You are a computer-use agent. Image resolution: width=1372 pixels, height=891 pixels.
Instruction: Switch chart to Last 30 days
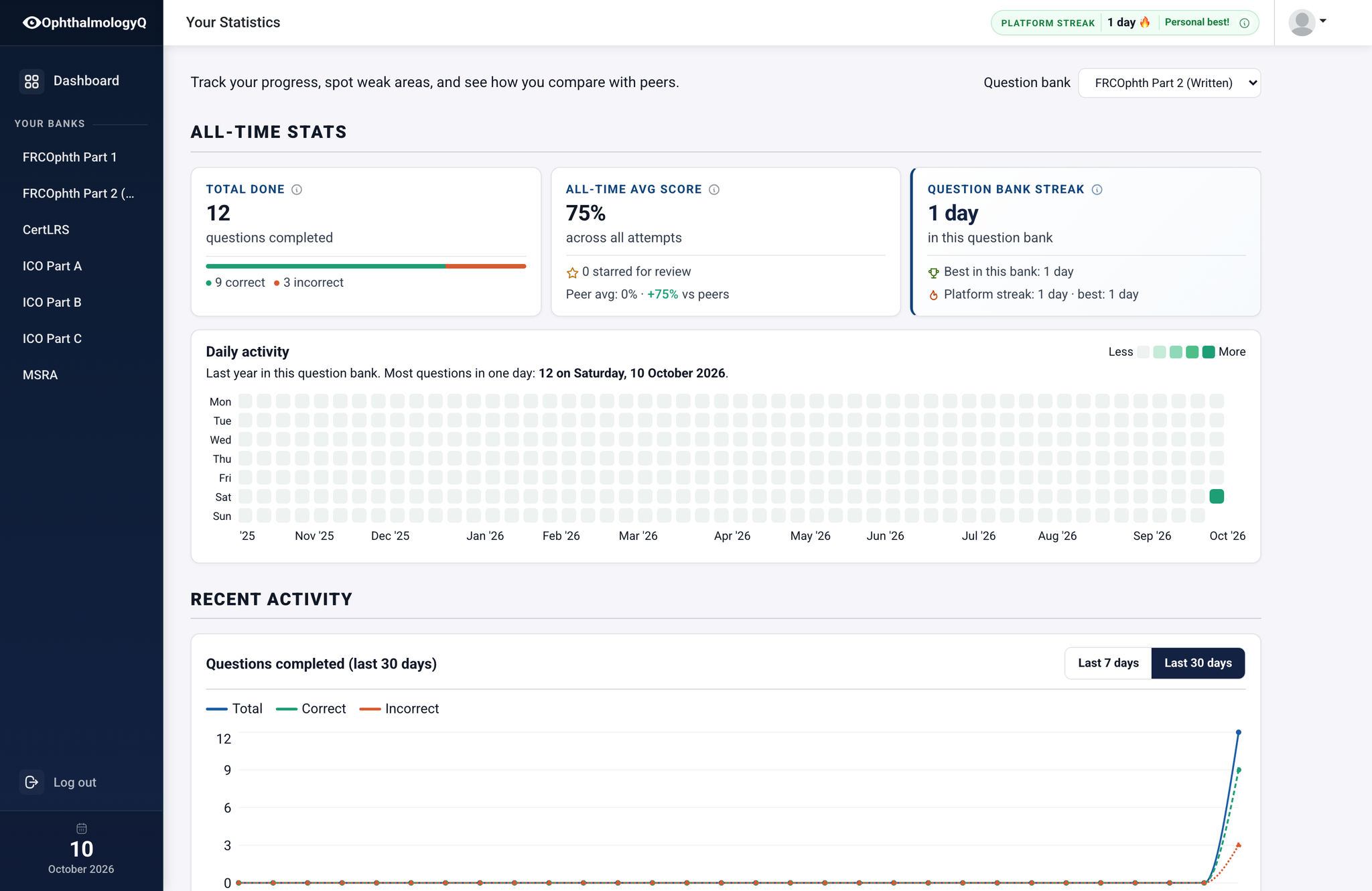click(x=1198, y=663)
